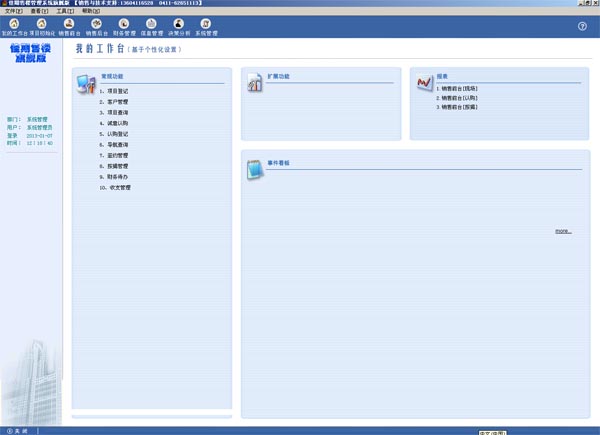Open 我的工作台 in the toolbar

click(x=14, y=28)
